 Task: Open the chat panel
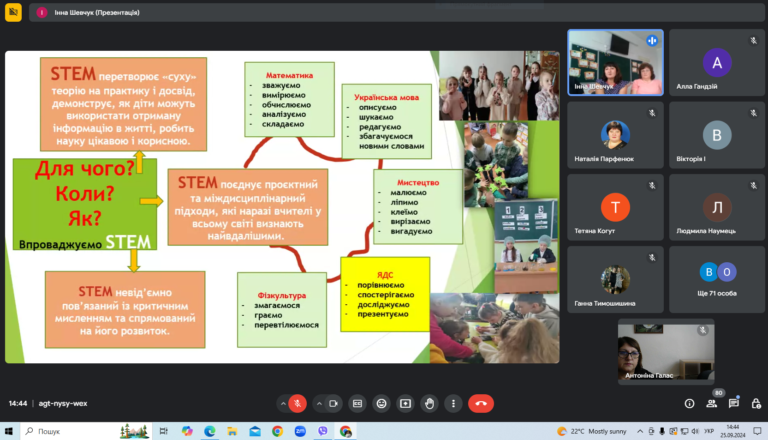click(x=733, y=404)
